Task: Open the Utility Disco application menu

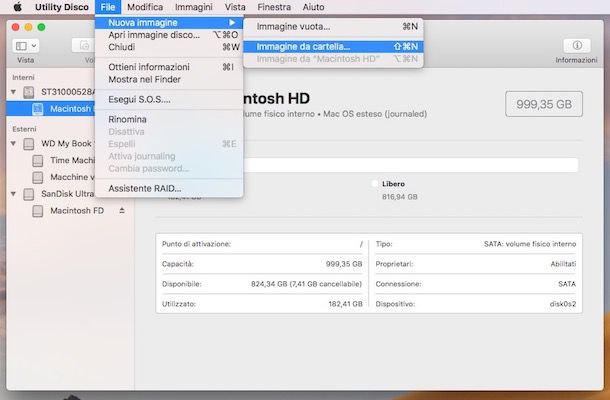Action: (61, 7)
